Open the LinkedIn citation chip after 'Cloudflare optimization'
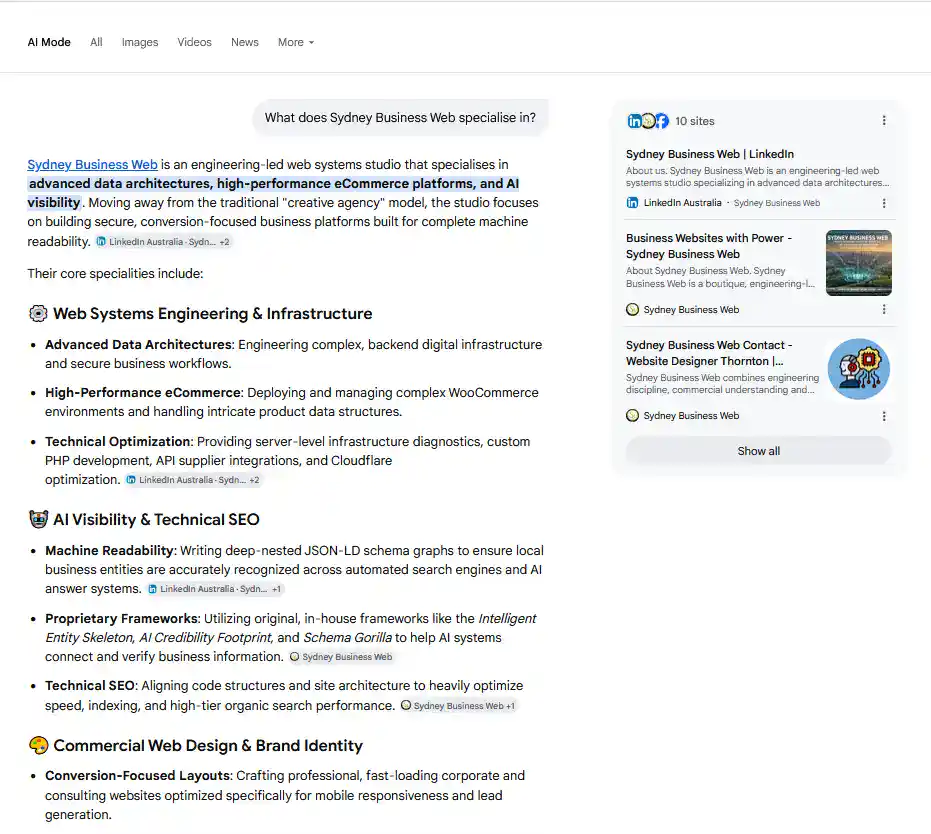 click(193, 480)
